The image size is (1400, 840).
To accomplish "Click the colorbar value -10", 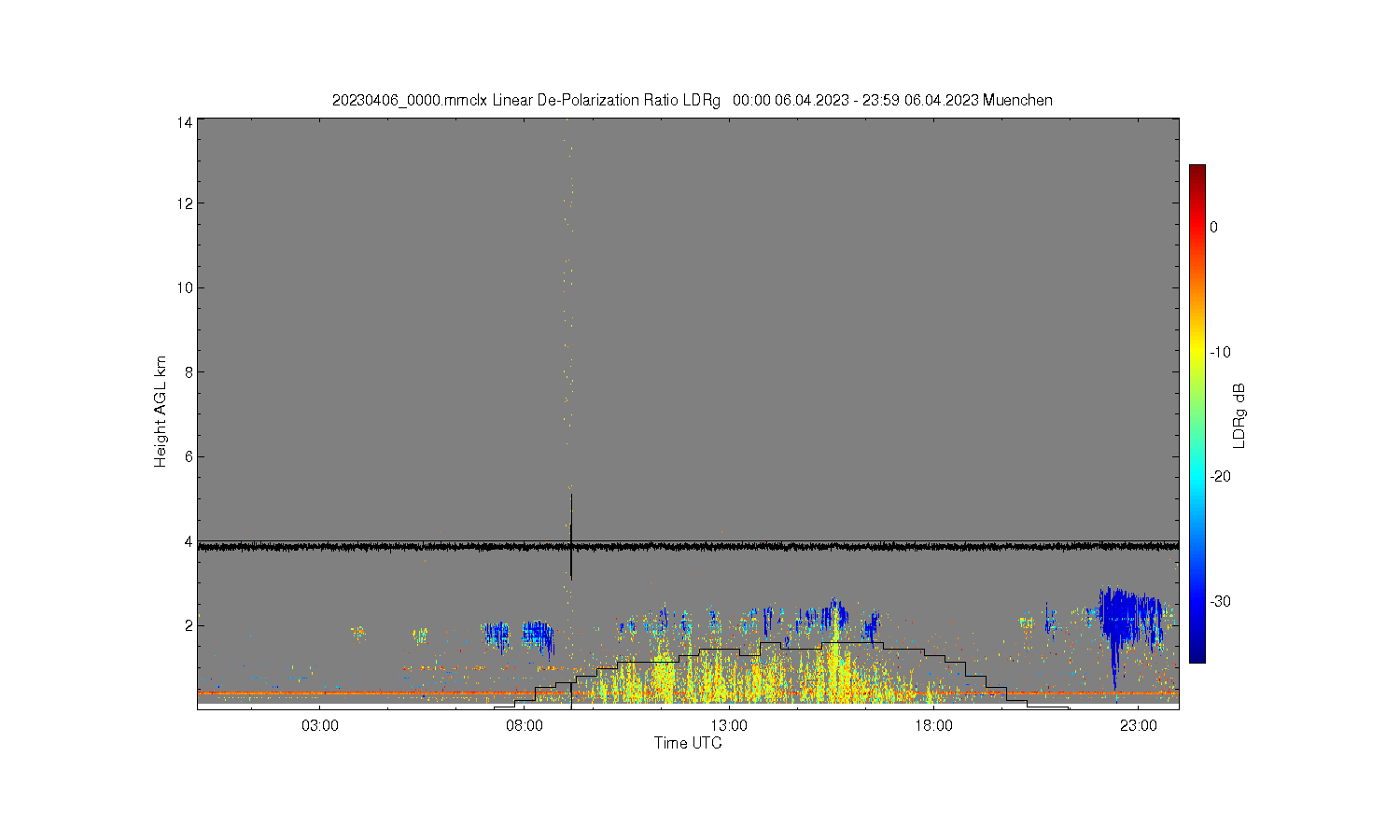I will (1220, 352).
